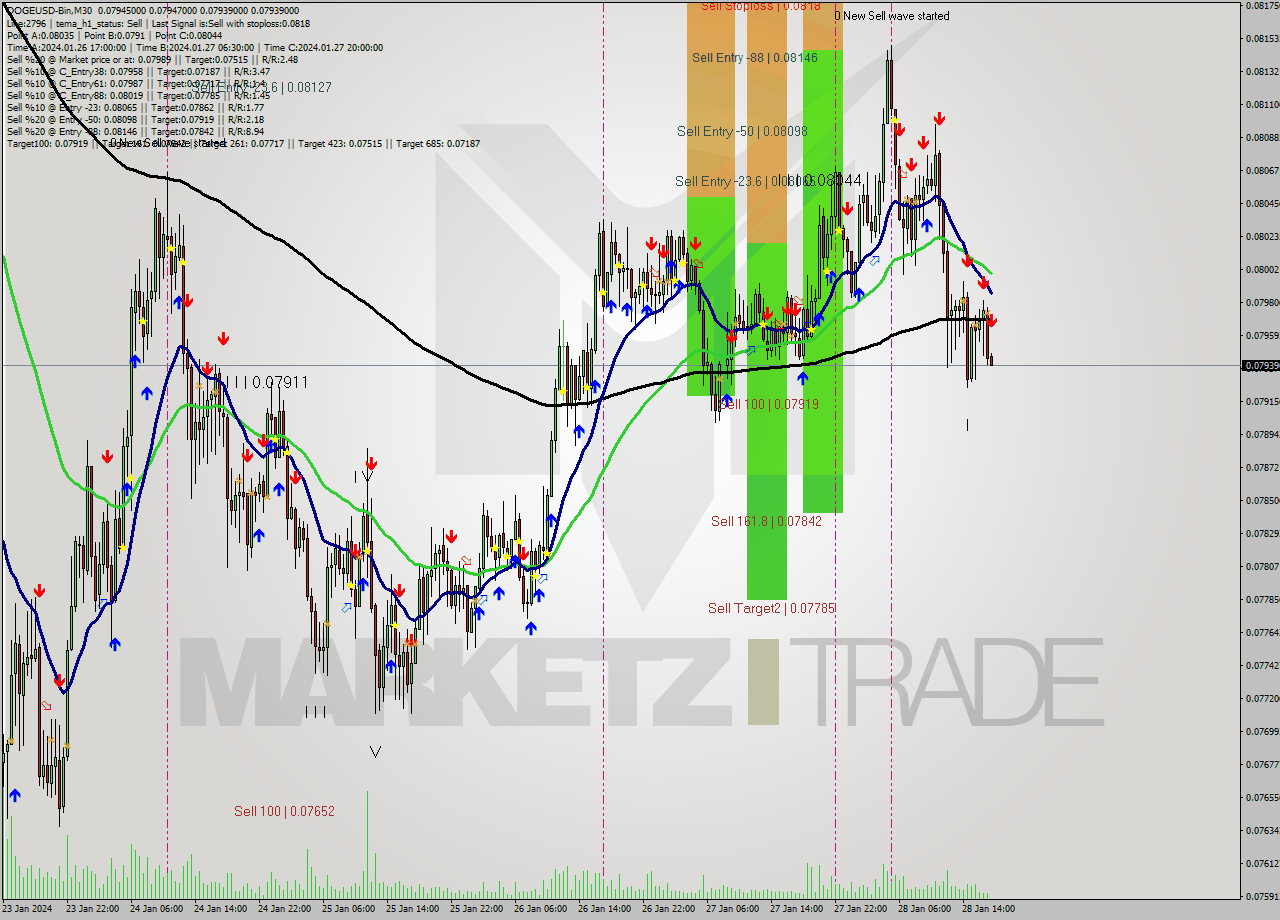Viewport: 1280px width, 920px height.
Task: Click 0.07872 on the price axis
Action: pyautogui.click(x=1262, y=467)
